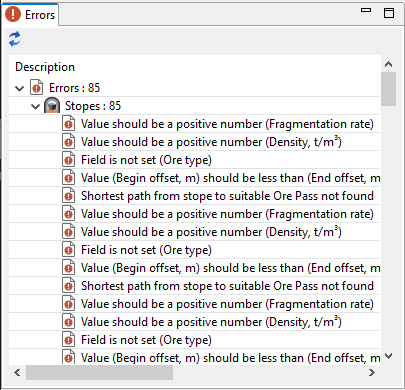
Task: Click the horizontal scrollbar left arrow
Action: point(17,372)
